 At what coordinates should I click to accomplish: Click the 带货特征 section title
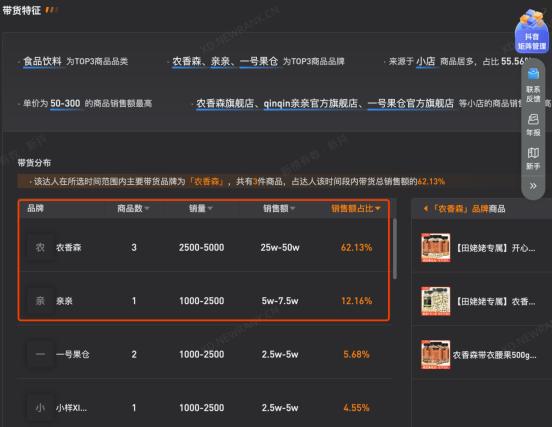[22, 10]
